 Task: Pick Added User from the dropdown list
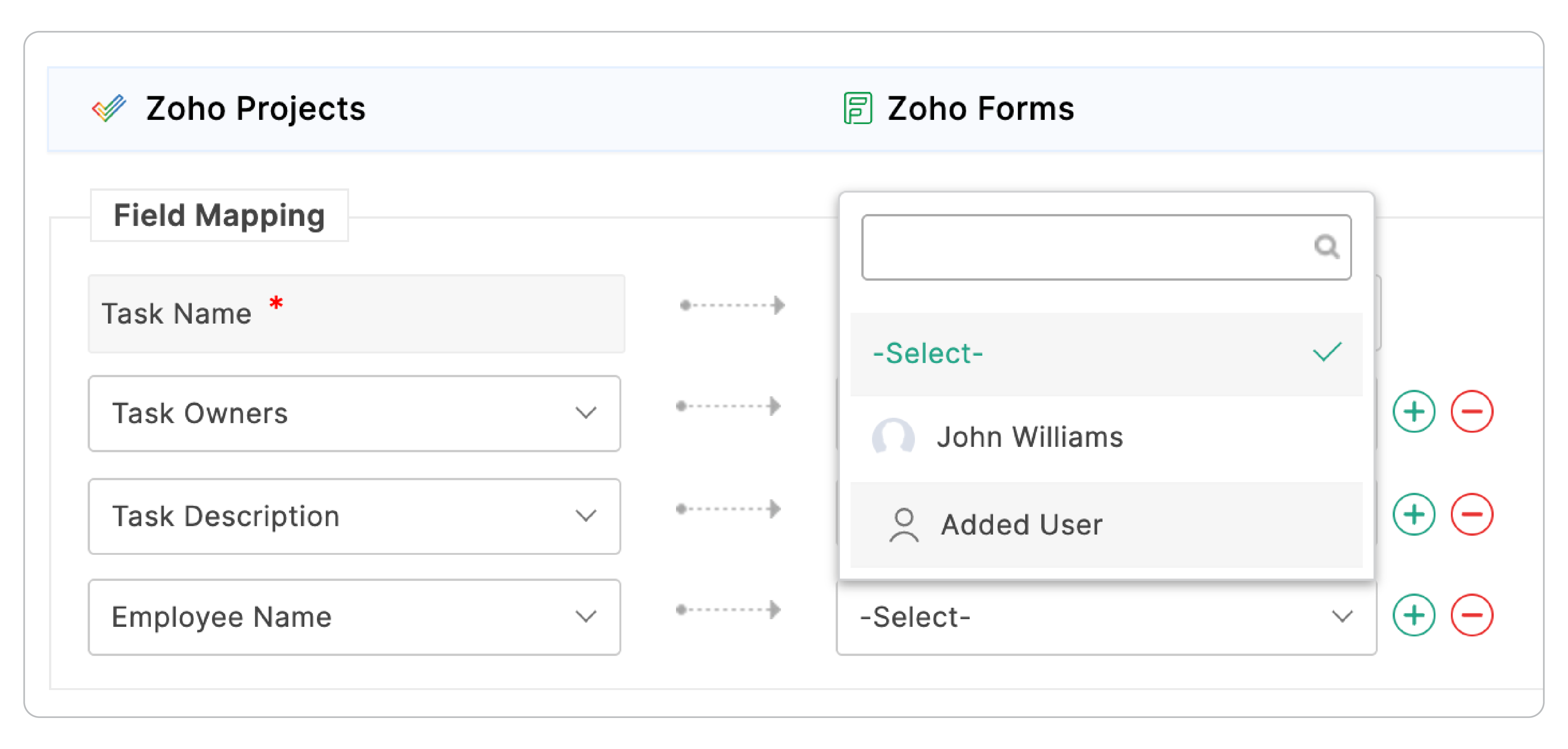pos(1021,525)
